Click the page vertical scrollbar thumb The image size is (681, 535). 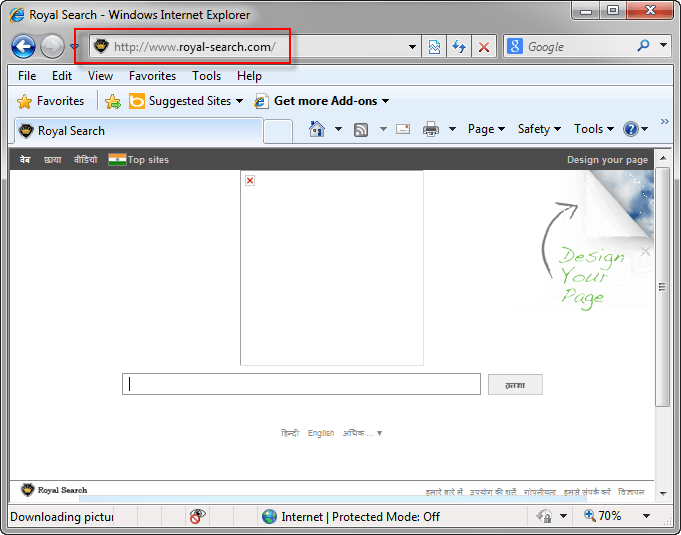(662, 287)
